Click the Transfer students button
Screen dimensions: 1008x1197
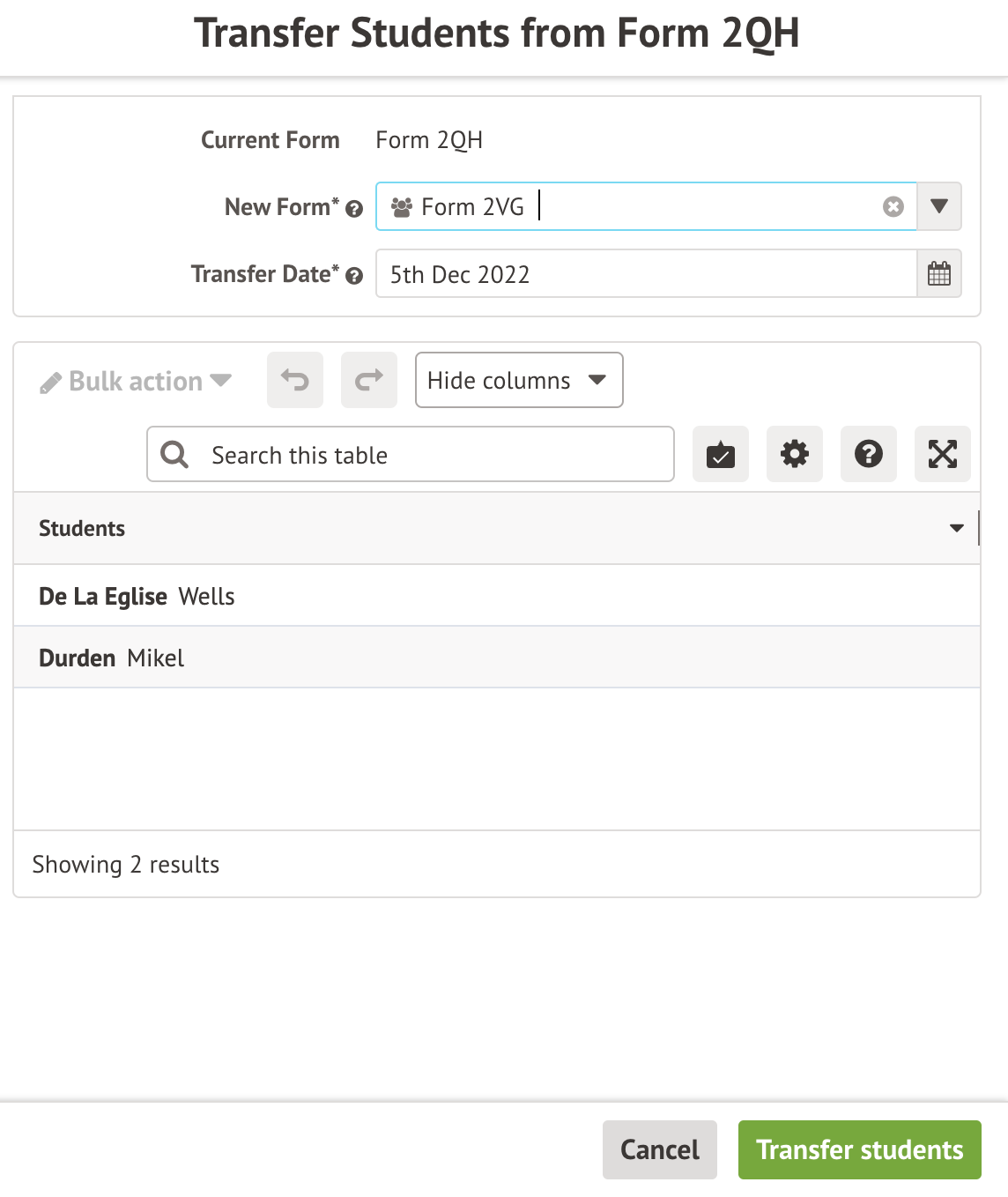pyautogui.click(x=859, y=1149)
